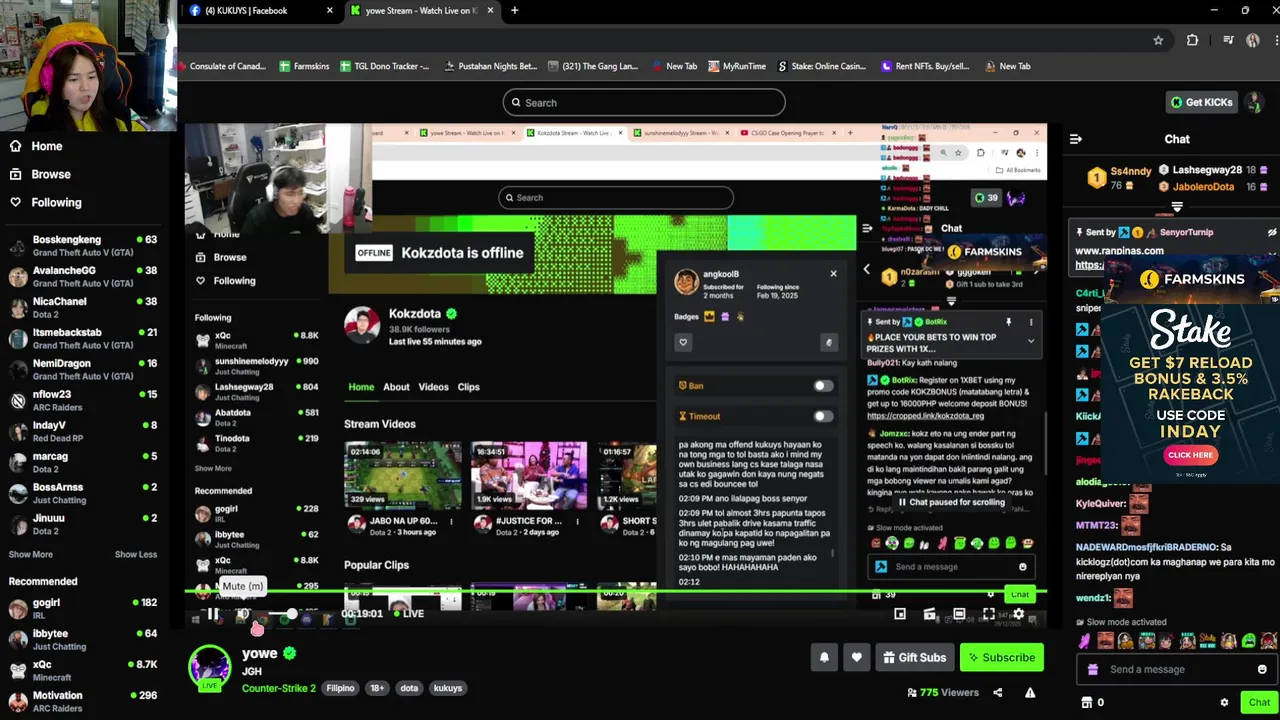1280x720 pixels.
Task: Expand the pinned BotRix message chevron in stream
Action: [x=1031, y=340]
